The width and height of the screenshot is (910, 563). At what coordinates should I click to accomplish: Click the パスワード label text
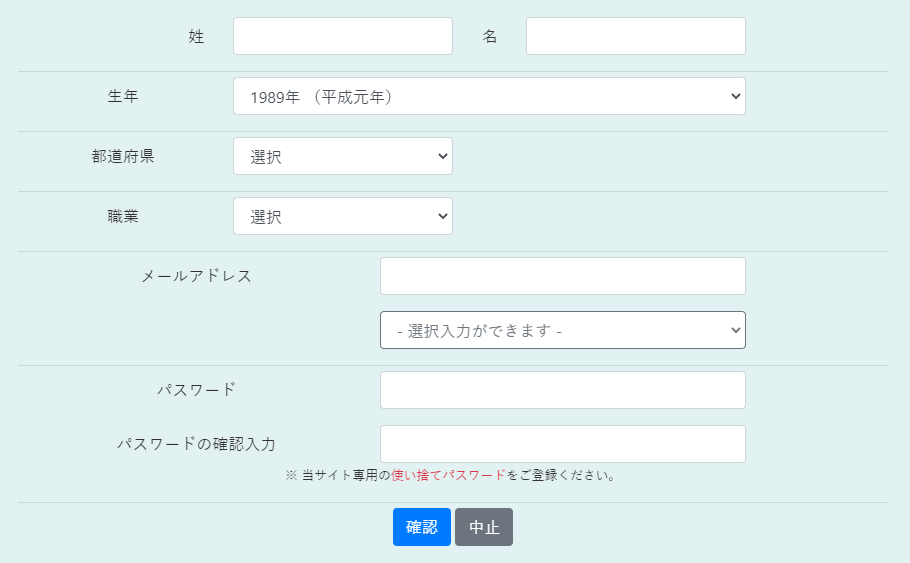197,390
